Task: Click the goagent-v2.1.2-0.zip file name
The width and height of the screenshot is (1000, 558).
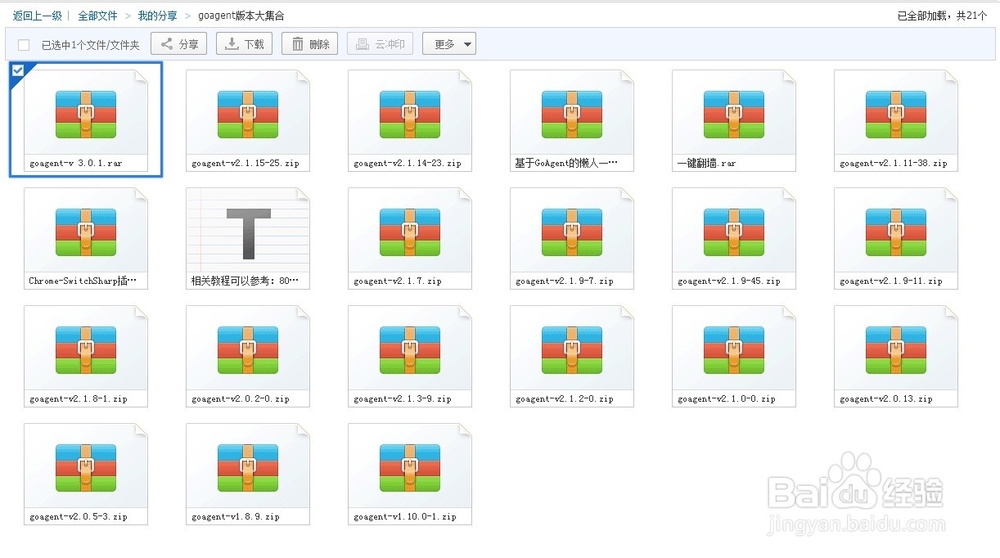Action: 564,399
